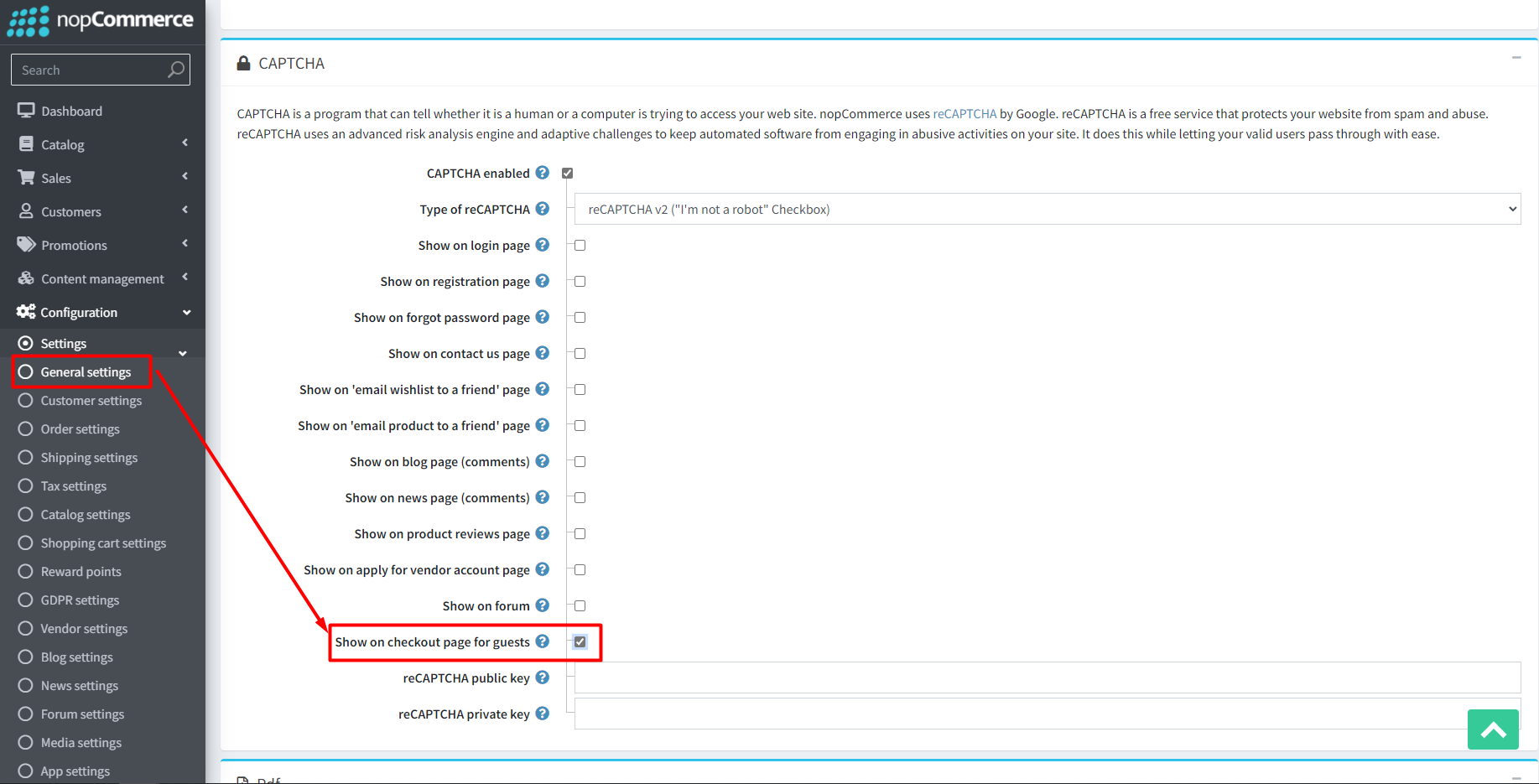This screenshot has height=784, width=1539.
Task: Click help icon beside Show on login page
Action: (x=543, y=245)
